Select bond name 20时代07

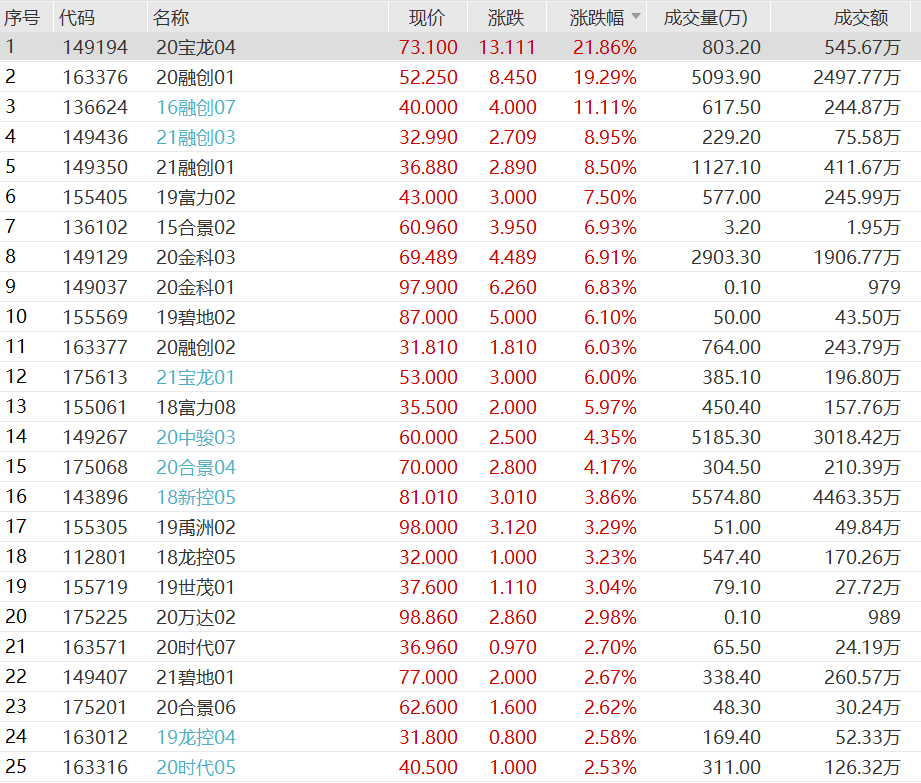point(196,647)
